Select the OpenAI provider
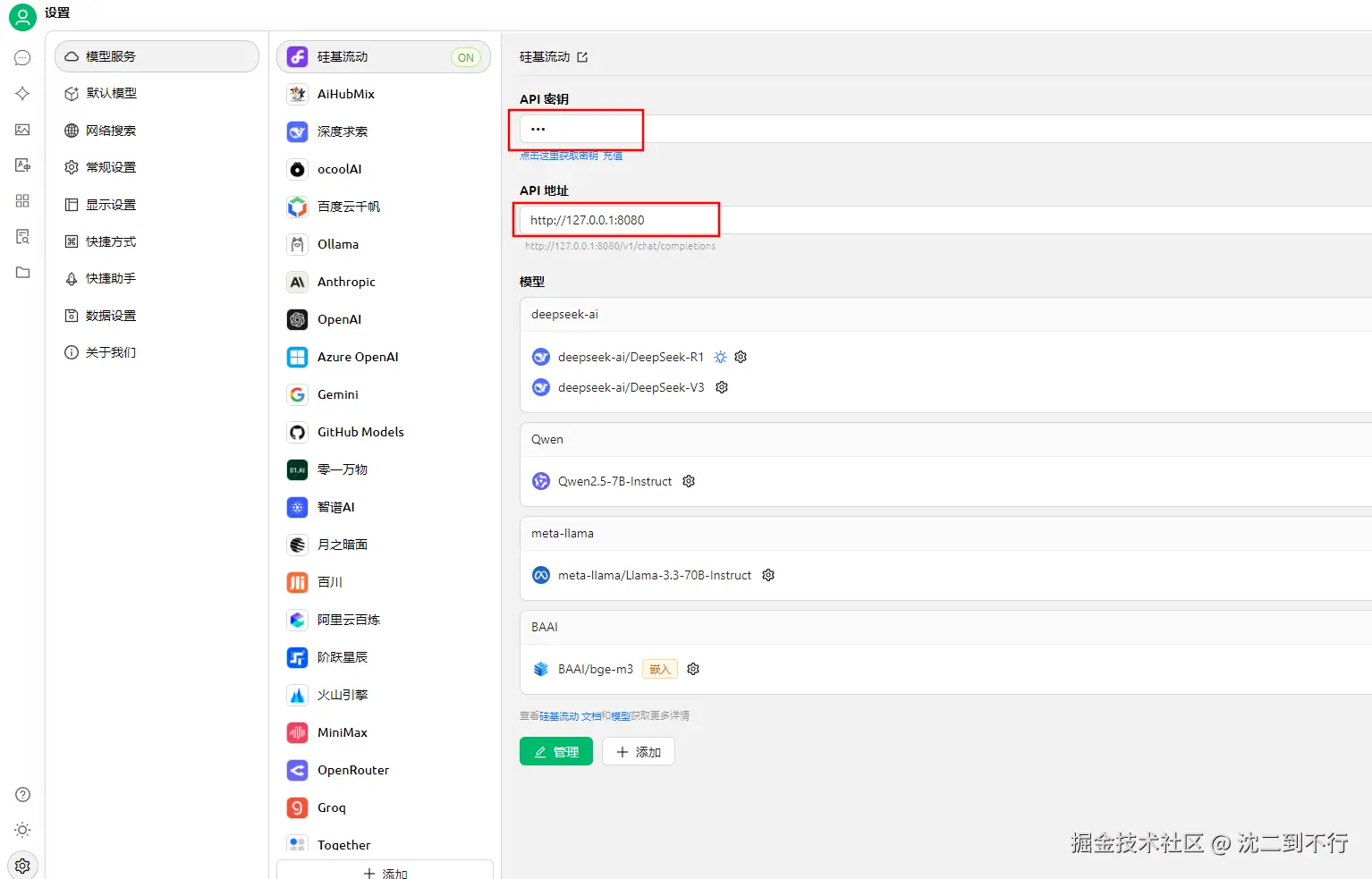 point(384,319)
